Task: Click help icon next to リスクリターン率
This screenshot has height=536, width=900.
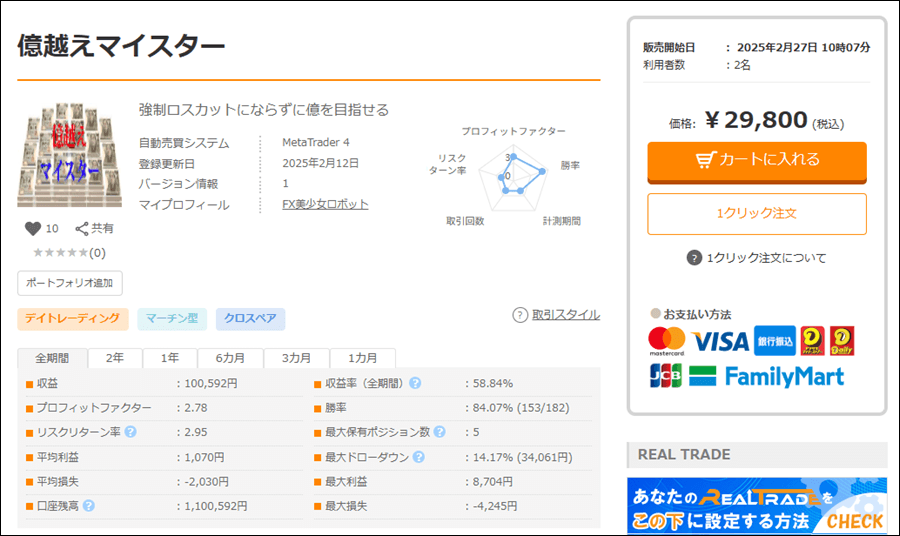Action: [131, 432]
